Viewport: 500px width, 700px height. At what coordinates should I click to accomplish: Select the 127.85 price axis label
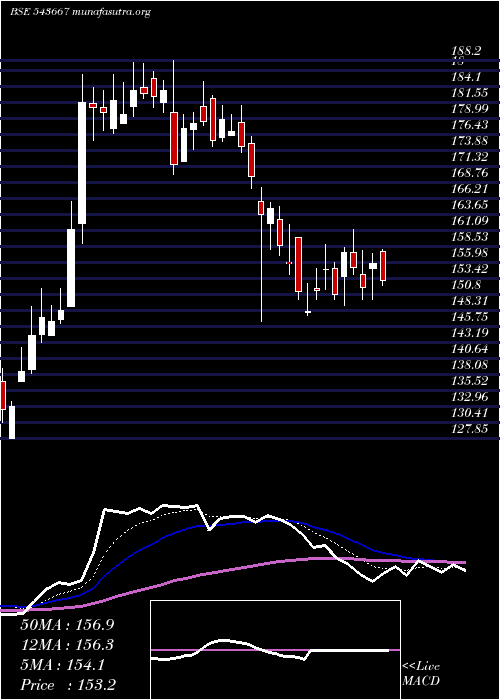click(x=469, y=429)
